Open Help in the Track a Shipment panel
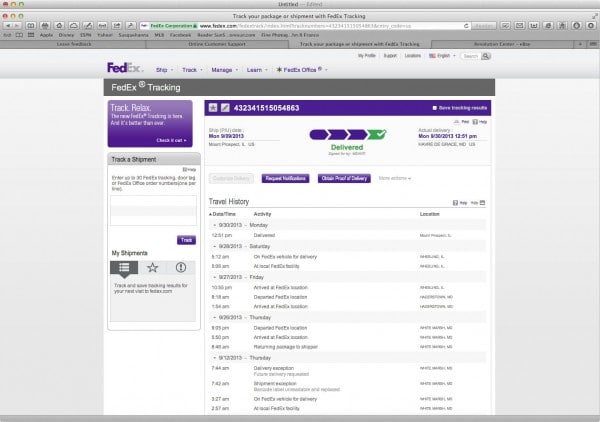Screen dimensions: 600x422 tap(189, 169)
